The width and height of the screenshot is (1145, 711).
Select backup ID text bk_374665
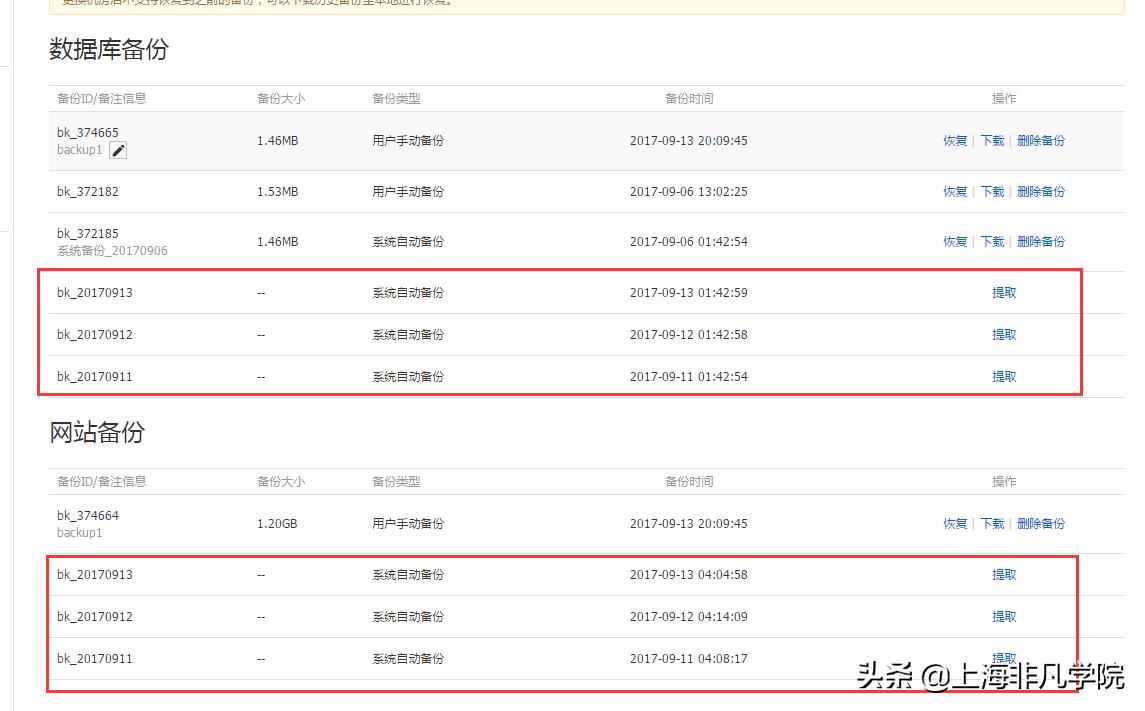(x=88, y=133)
